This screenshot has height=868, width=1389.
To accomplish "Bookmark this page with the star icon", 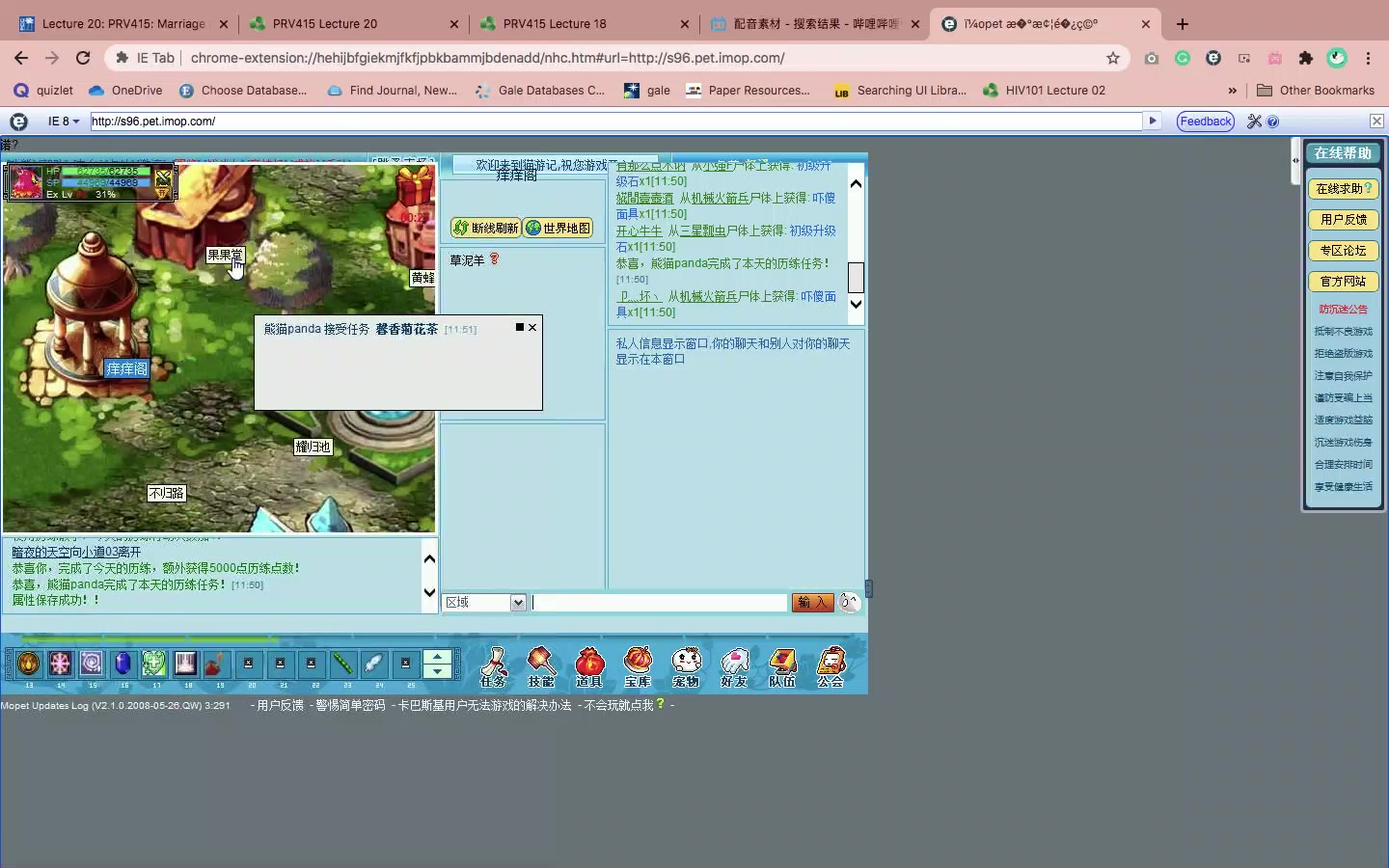I will tap(1113, 58).
